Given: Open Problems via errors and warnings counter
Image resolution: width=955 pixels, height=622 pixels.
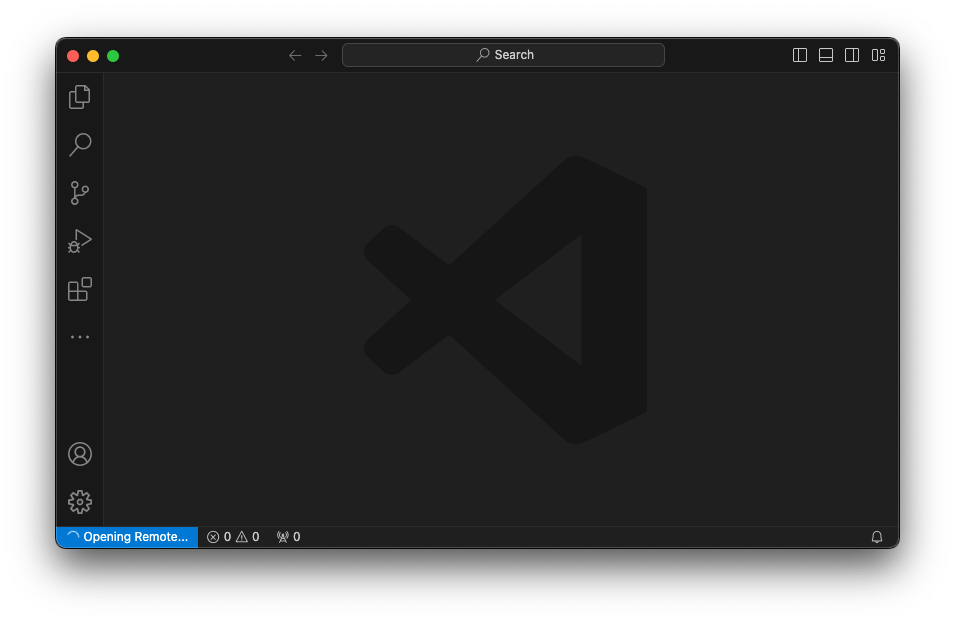Looking at the screenshot, I should coord(233,537).
